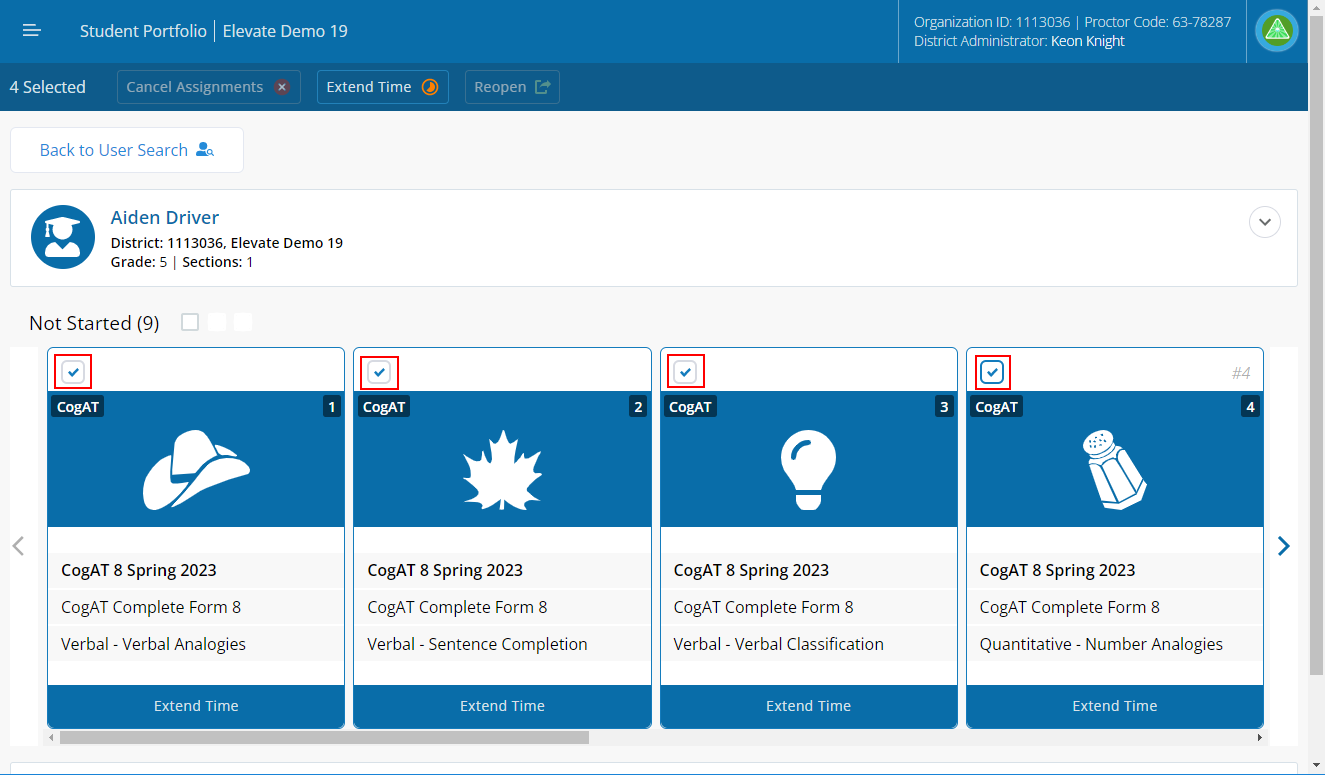Viewport: 1325px width, 775px height.
Task: Click the Grade 5 Sections 1 text
Action: [x=182, y=262]
